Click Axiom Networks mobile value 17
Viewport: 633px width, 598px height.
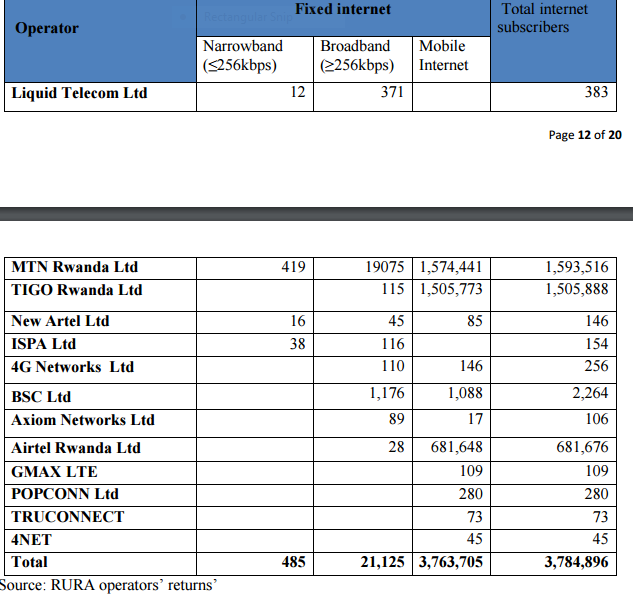(475, 419)
